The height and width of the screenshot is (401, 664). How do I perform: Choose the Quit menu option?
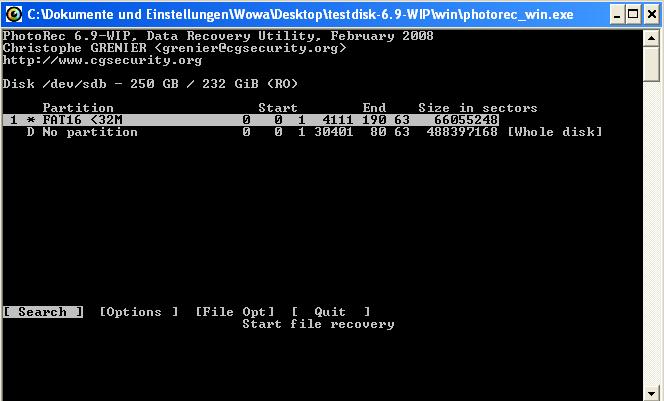pyautogui.click(x=331, y=312)
